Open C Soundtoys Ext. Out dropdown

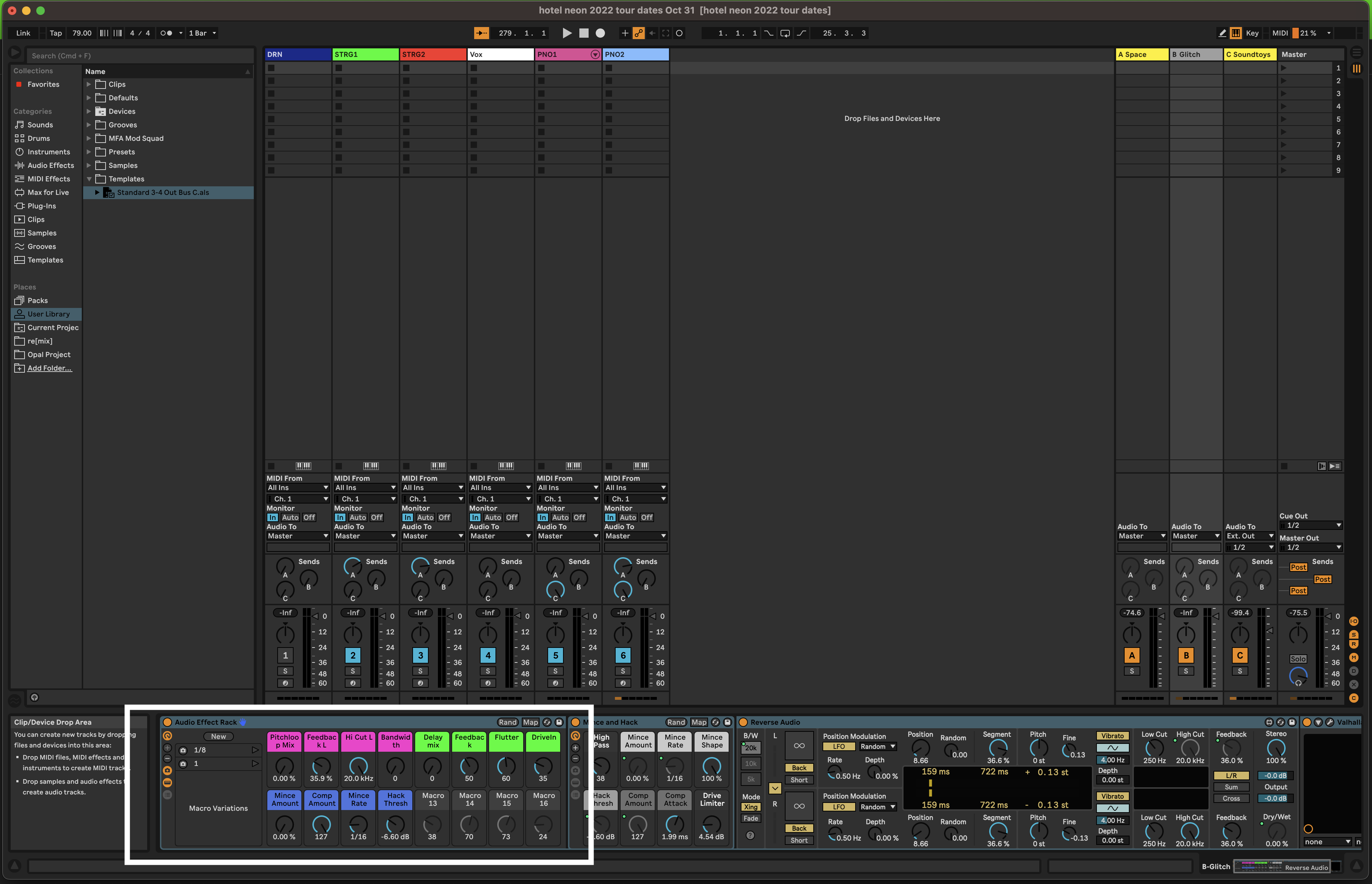[x=1250, y=536]
